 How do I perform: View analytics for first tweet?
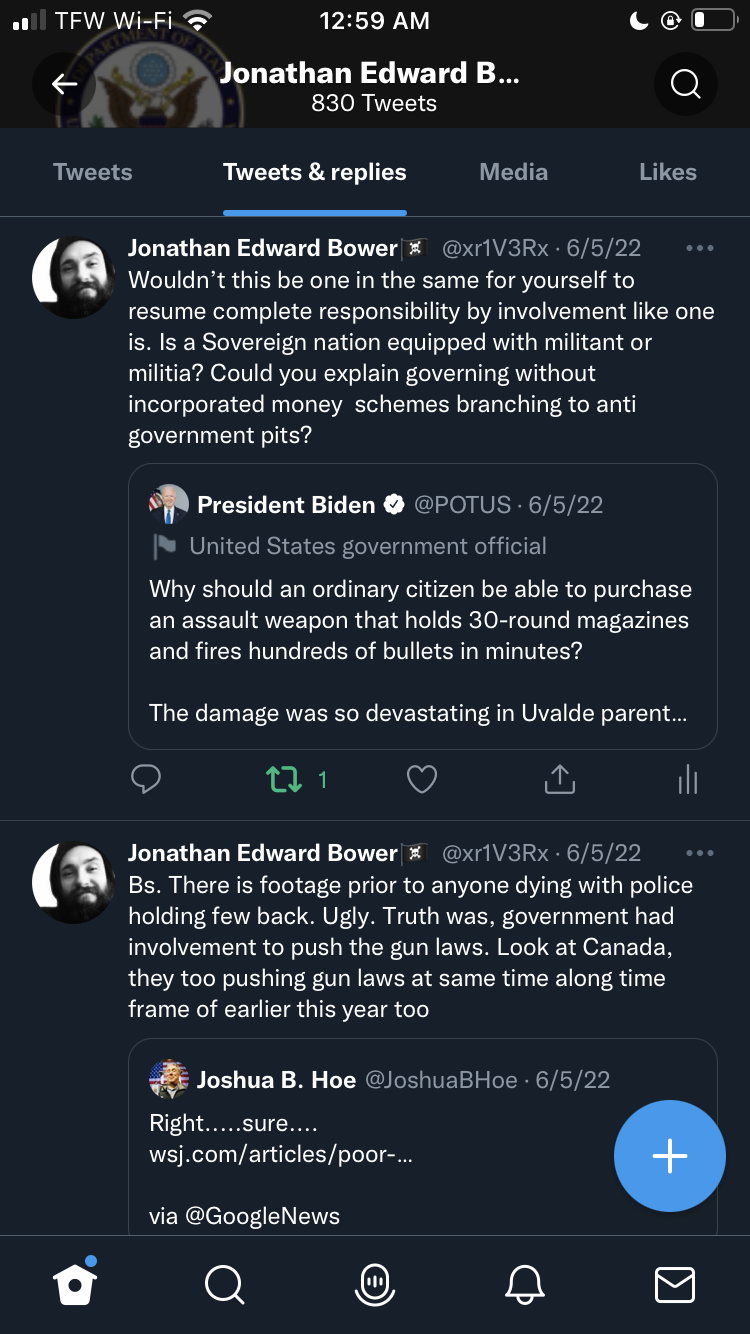point(687,779)
